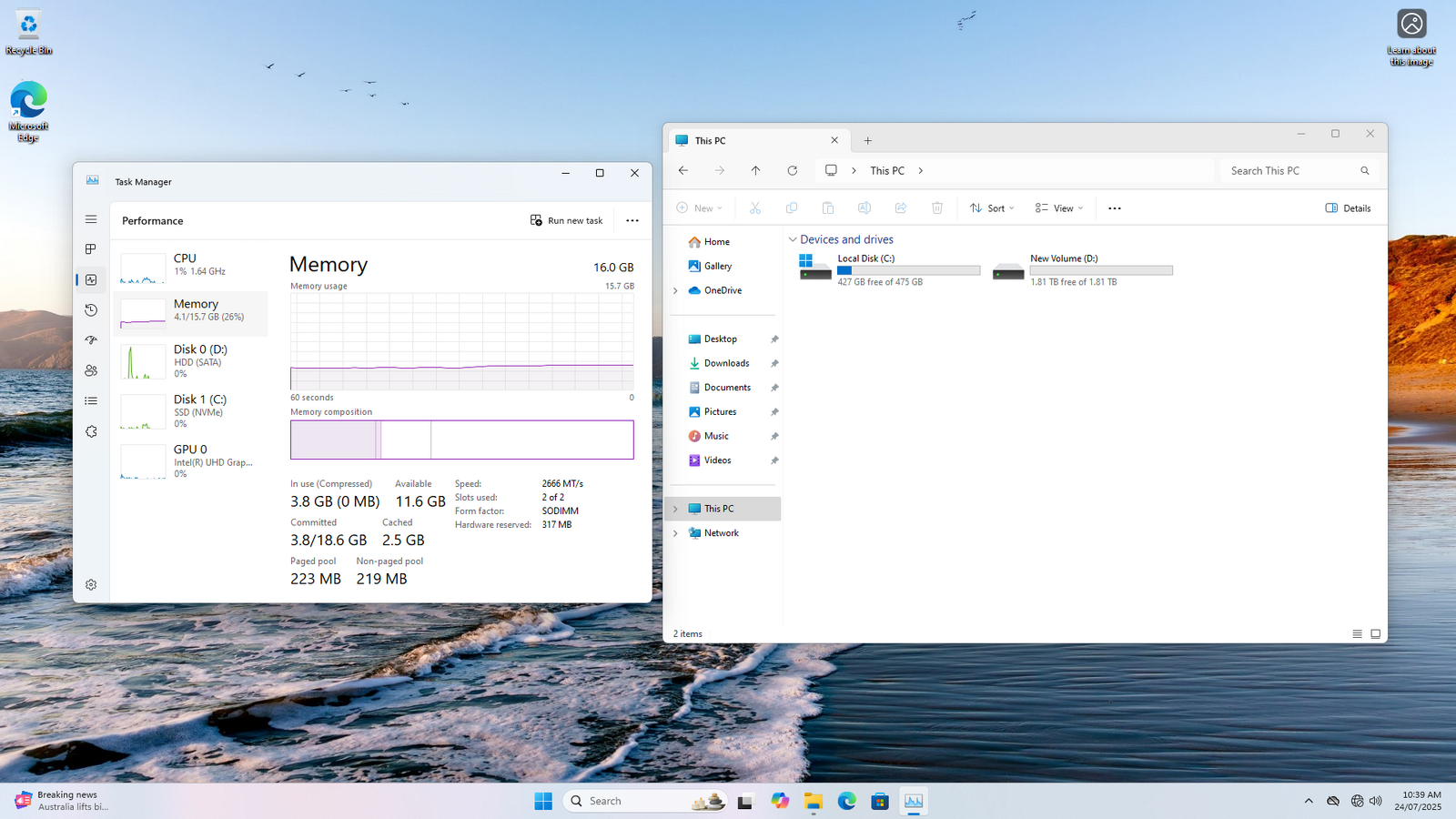1456x819 pixels.
Task: Select New Volume (D:) drive
Action: [x=1083, y=270]
